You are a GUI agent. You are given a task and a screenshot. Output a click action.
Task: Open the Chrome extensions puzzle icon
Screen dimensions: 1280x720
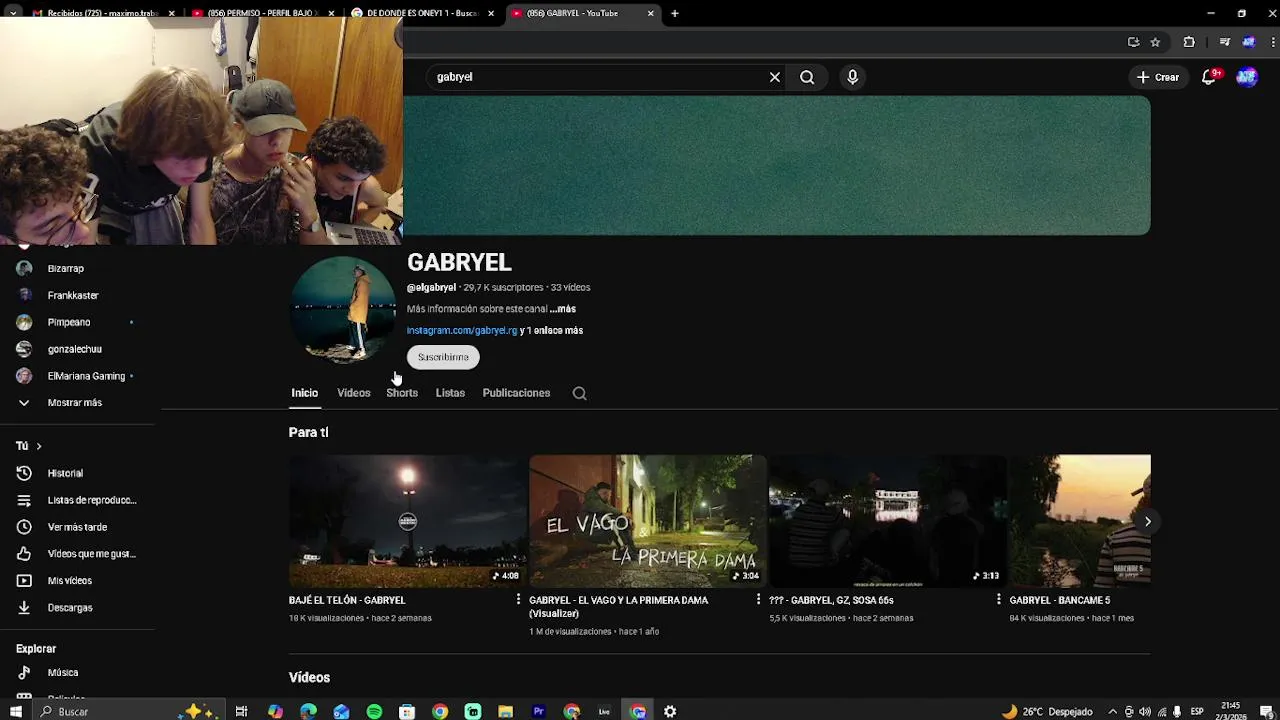pyautogui.click(x=1189, y=42)
